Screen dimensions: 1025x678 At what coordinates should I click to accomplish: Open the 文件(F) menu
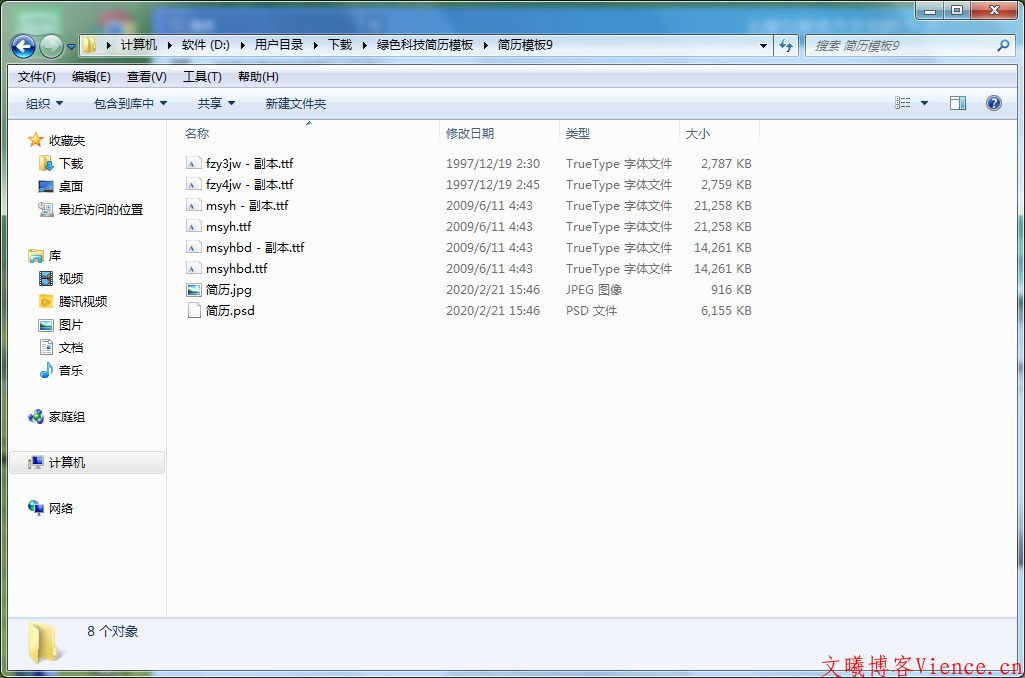37,77
